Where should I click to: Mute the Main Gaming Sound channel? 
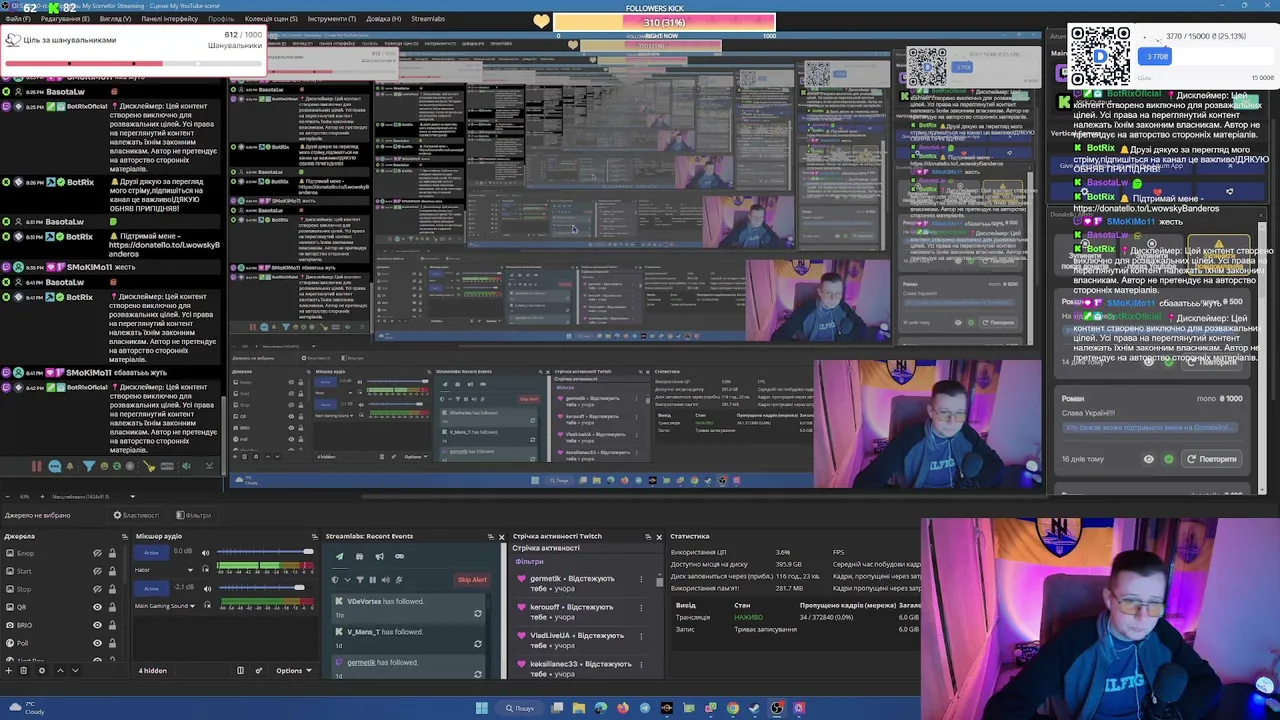(x=207, y=589)
